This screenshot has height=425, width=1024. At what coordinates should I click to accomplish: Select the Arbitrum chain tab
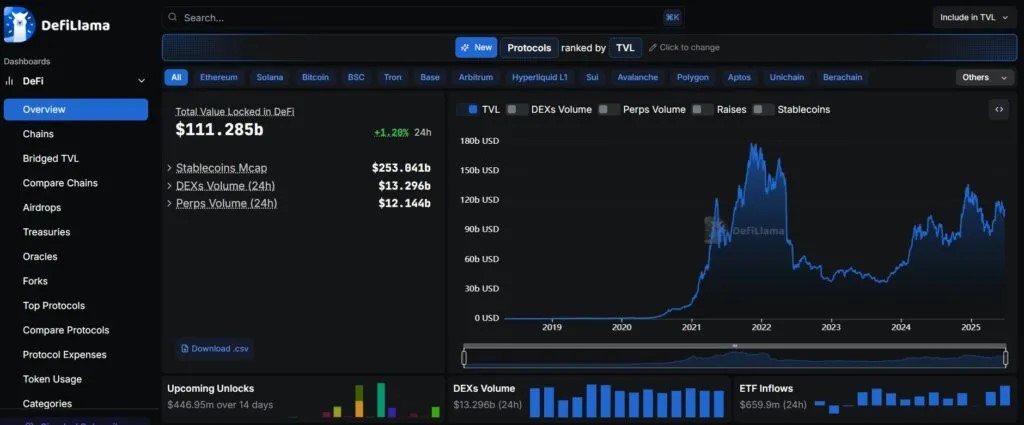click(x=475, y=77)
